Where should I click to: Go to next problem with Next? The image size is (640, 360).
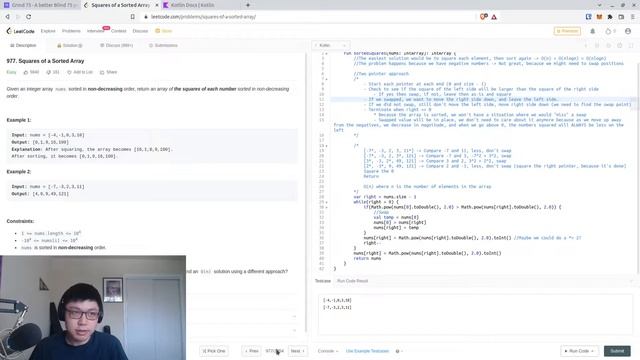click(298, 351)
